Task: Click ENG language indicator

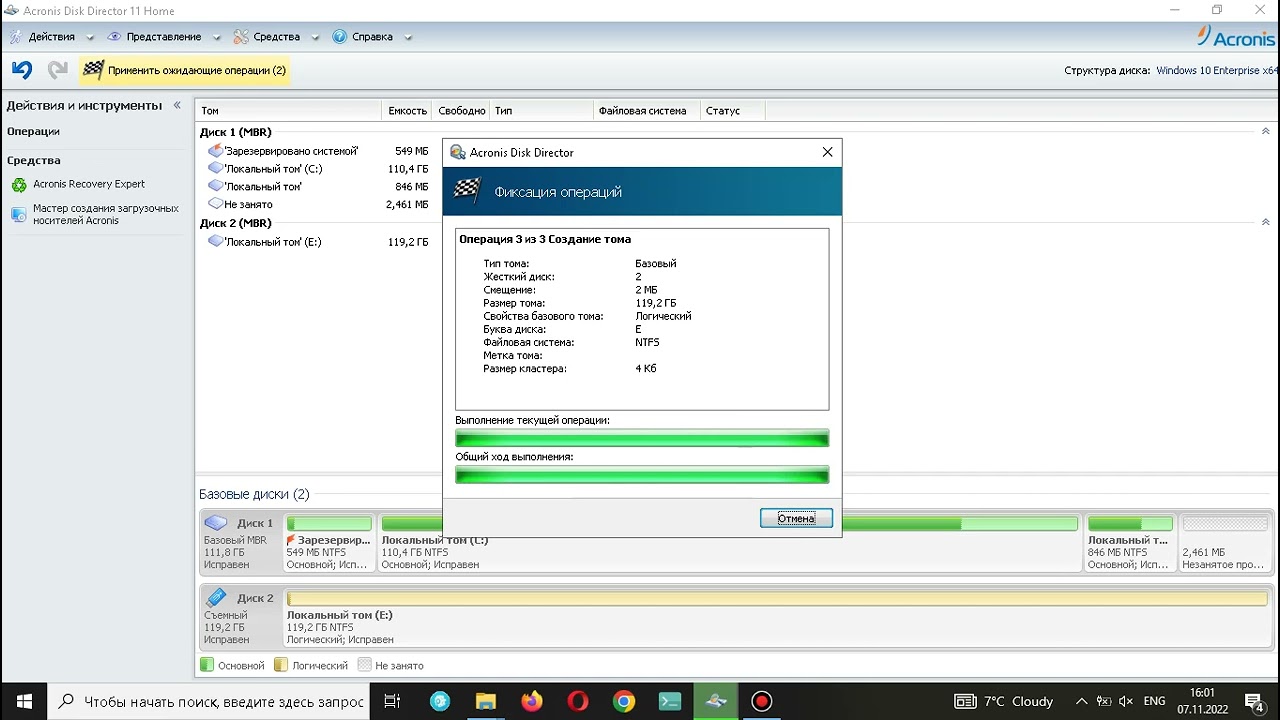Action: (1154, 701)
